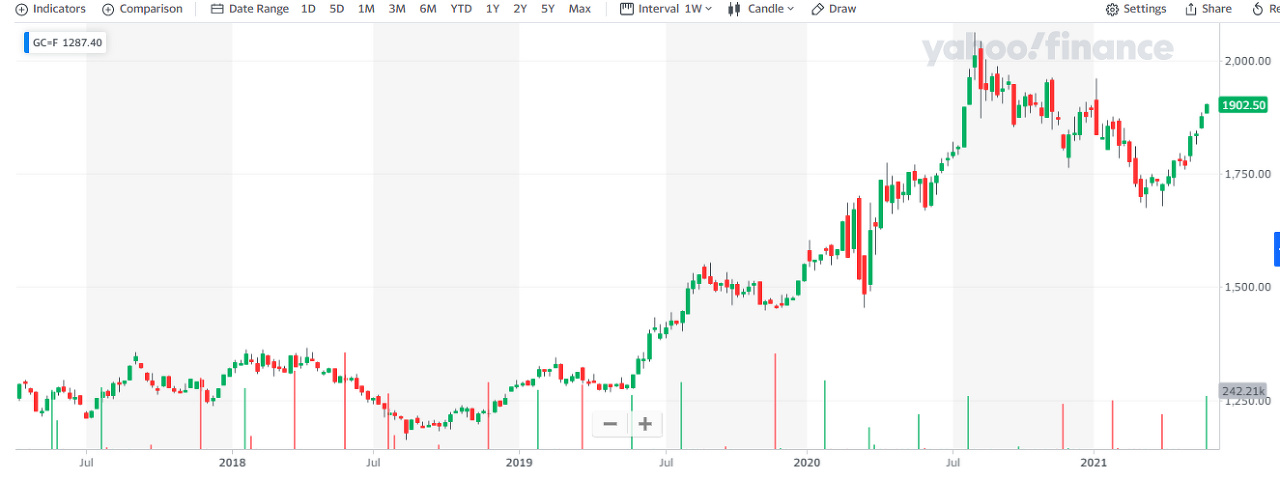The height and width of the screenshot is (480, 1280).
Task: Click the 1,500.00 price axis label
Action: [x=1246, y=287]
